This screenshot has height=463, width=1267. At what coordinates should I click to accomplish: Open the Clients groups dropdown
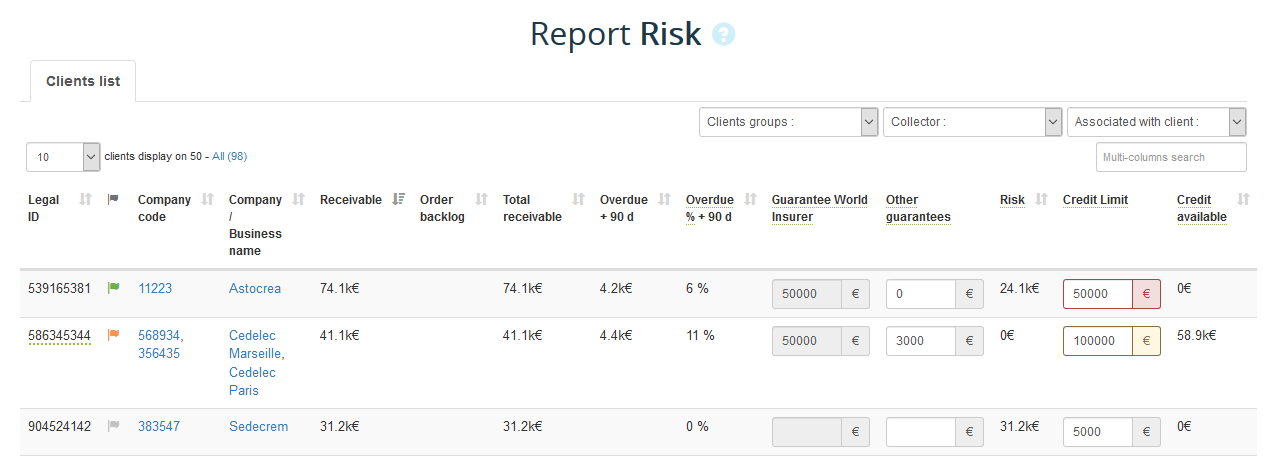[x=788, y=122]
